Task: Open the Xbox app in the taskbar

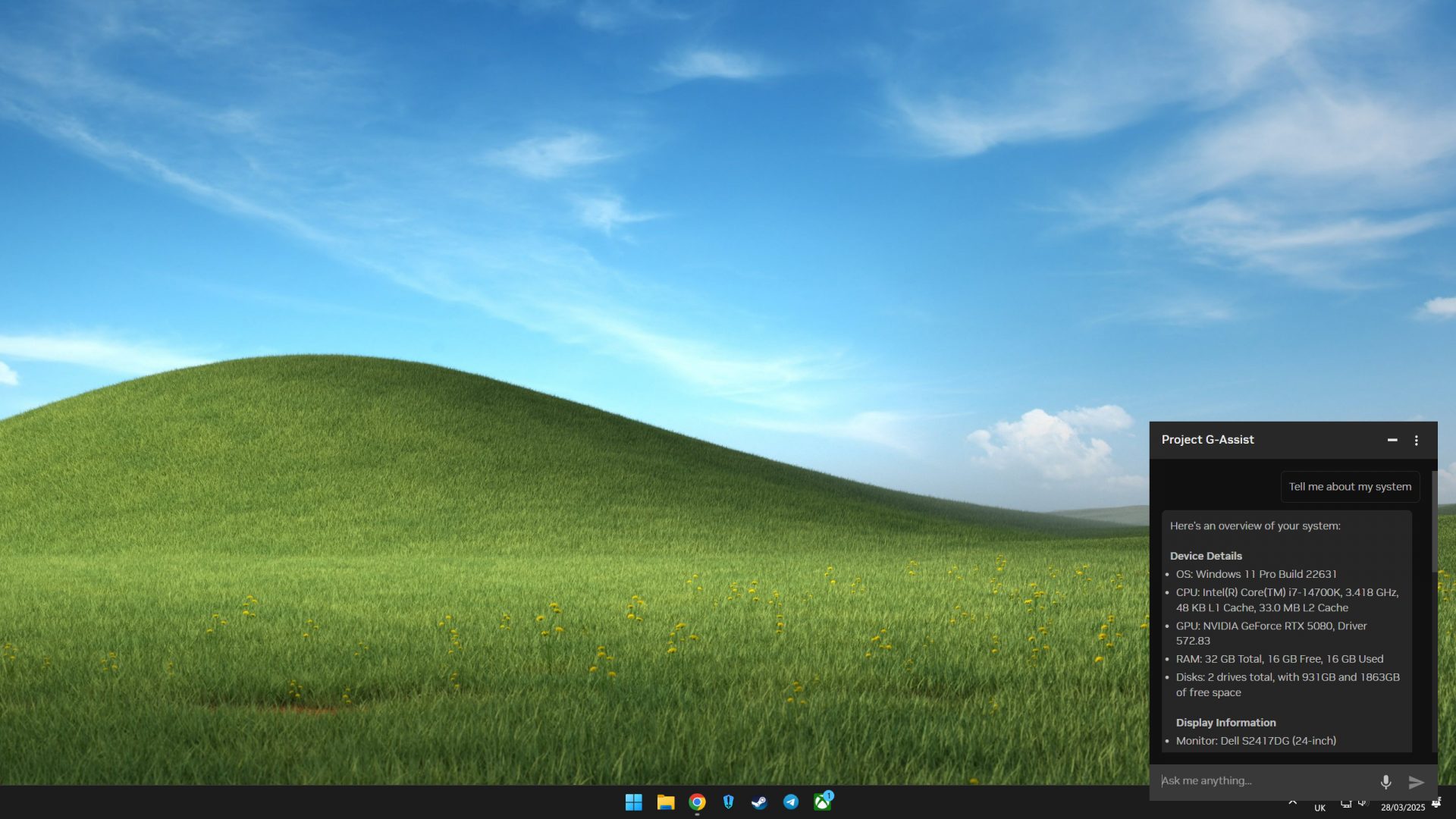Action: [822, 802]
